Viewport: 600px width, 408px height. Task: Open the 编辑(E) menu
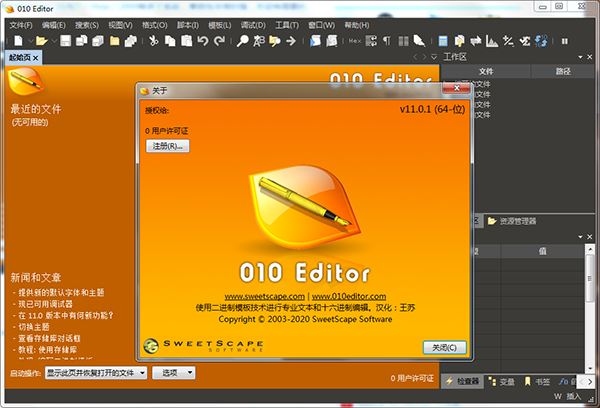point(54,25)
